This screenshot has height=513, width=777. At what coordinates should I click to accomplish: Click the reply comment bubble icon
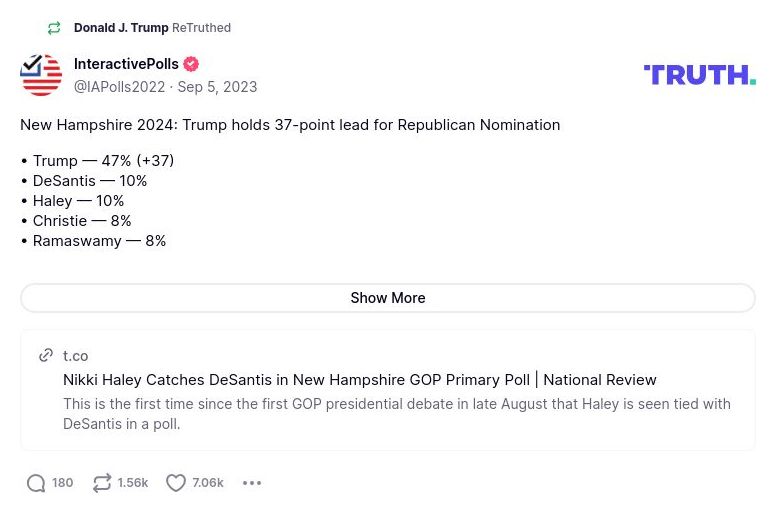(x=36, y=483)
